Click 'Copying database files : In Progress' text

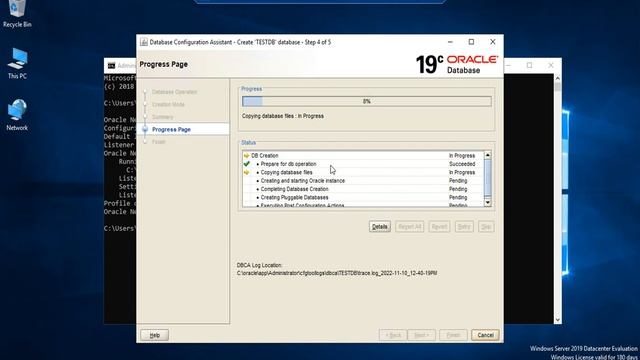282,116
